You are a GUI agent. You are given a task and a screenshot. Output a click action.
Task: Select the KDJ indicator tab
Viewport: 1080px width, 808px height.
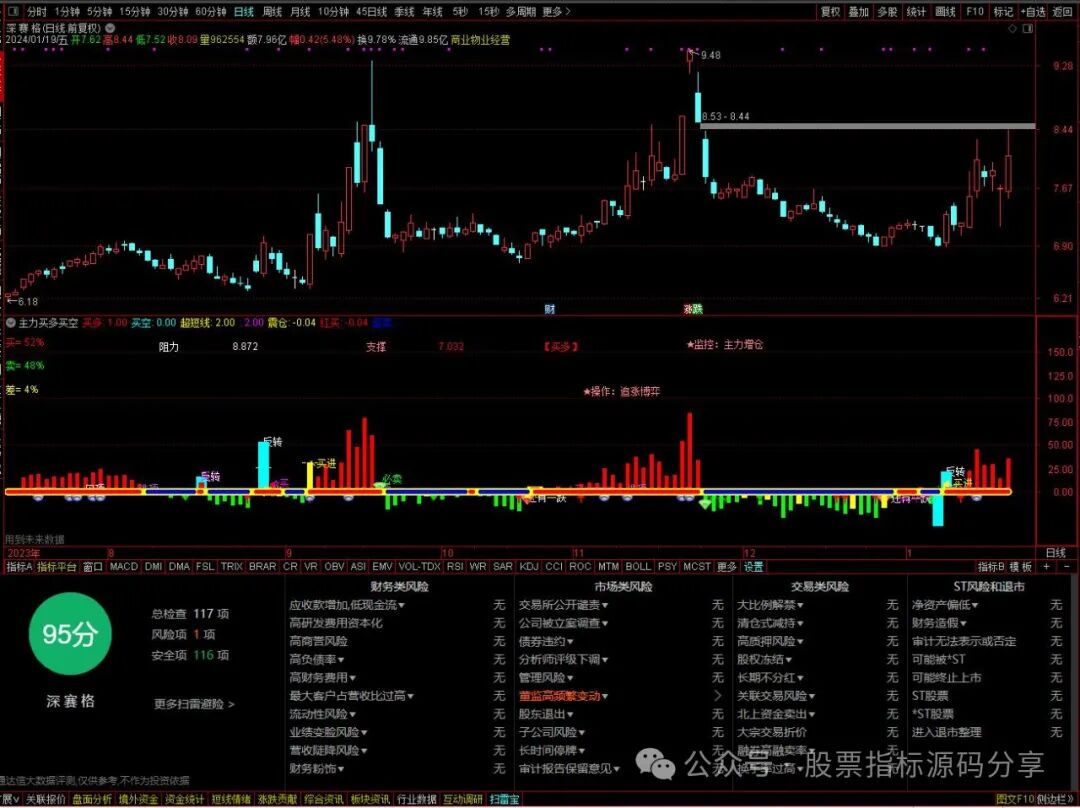click(529, 566)
